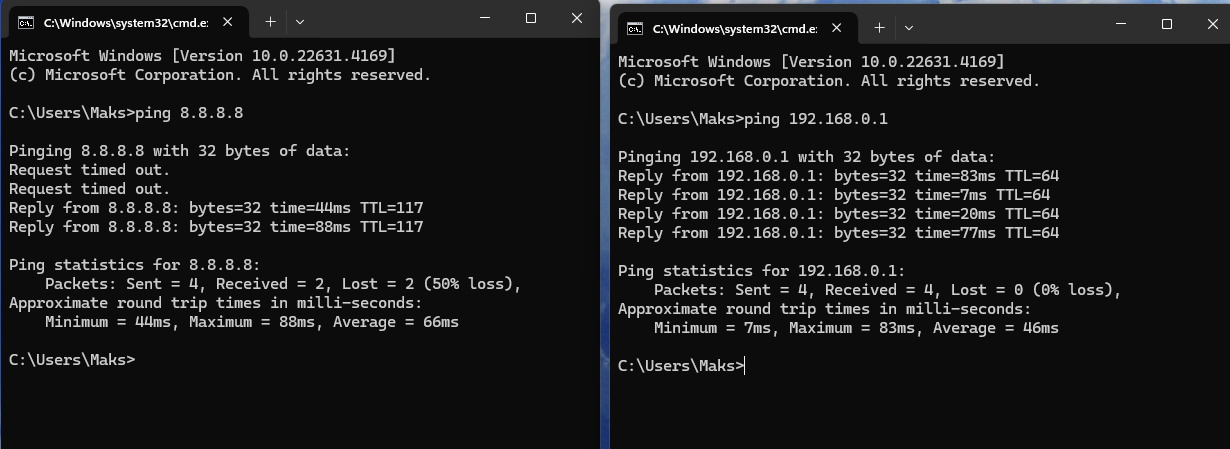Click the reply line with time=77ms
The image size is (1230, 449).
[x=839, y=233]
